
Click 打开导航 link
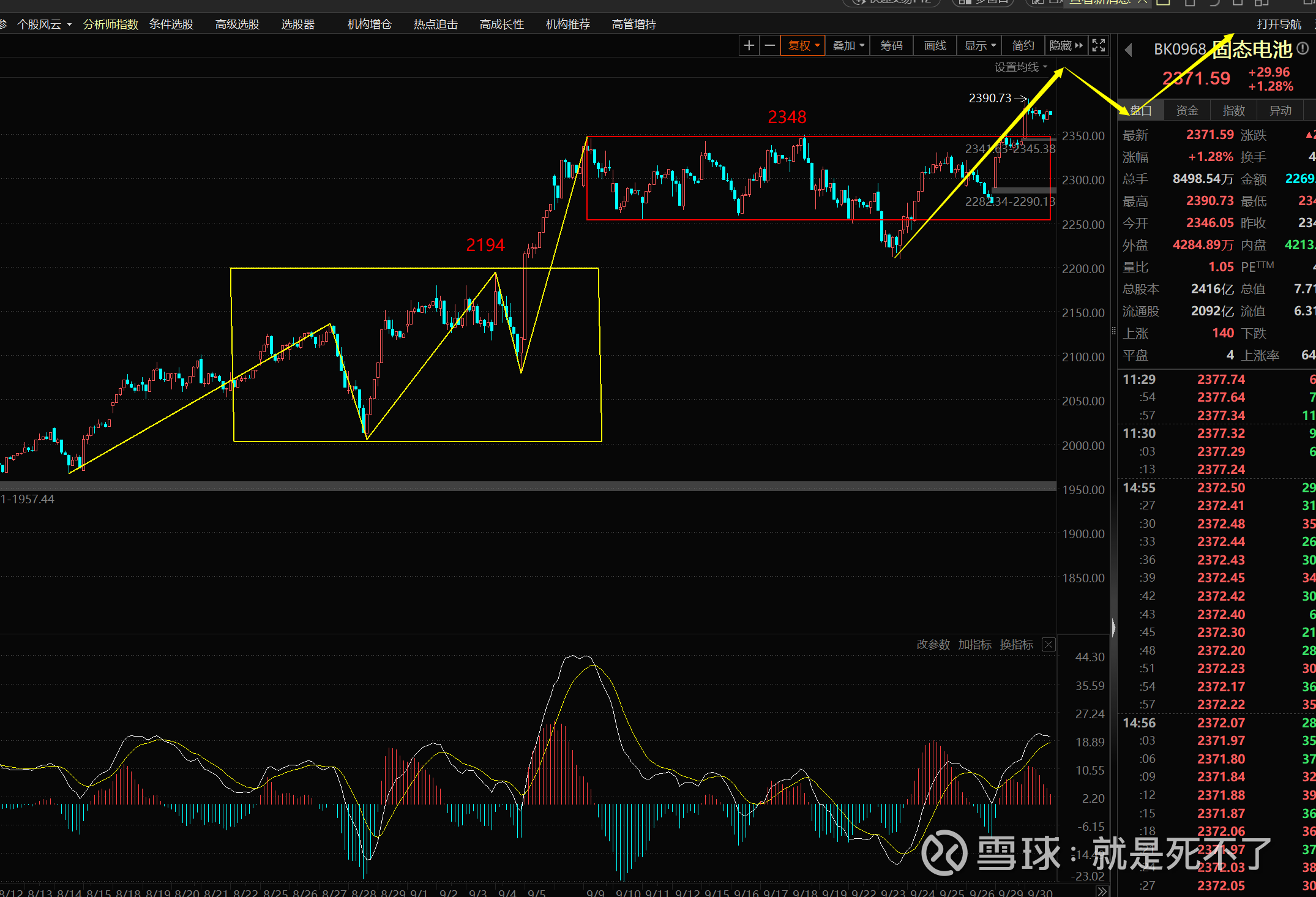[1279, 24]
